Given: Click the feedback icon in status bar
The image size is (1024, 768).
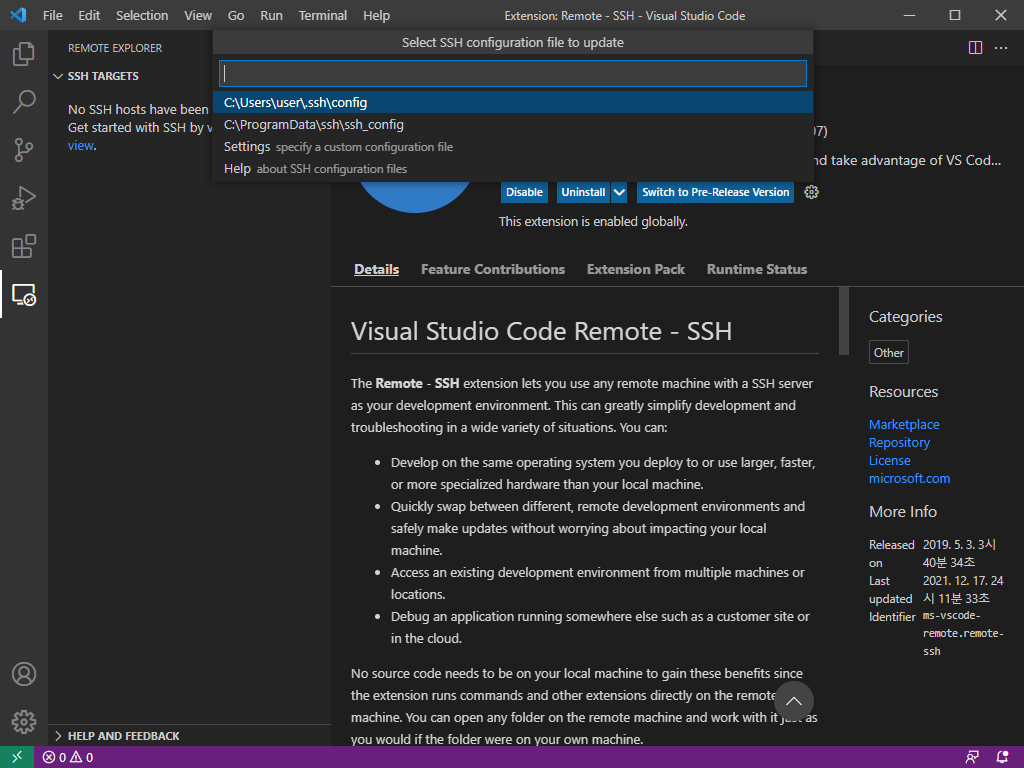Looking at the screenshot, I should [x=972, y=758].
